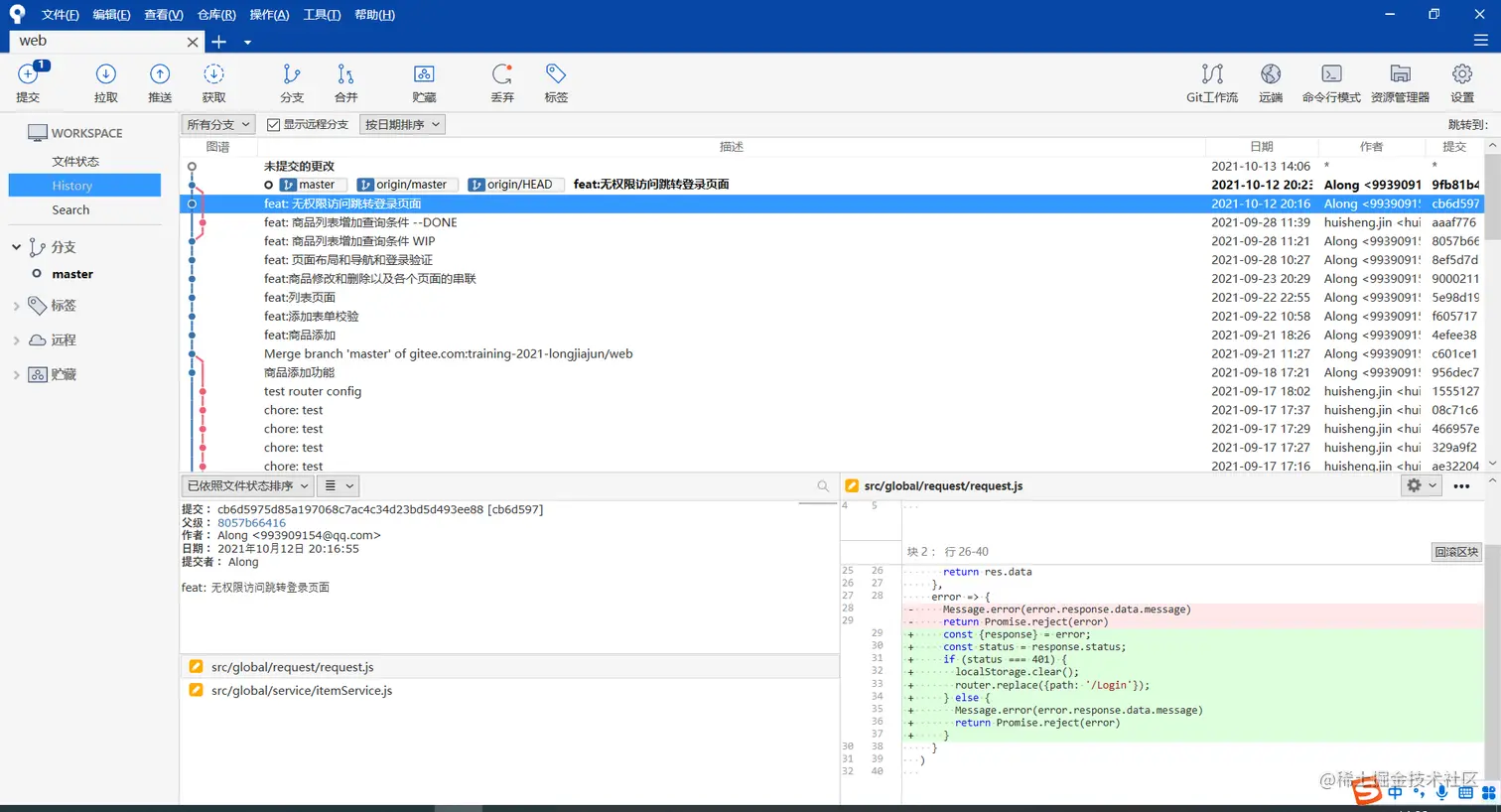The image size is (1501, 812).
Task: Toggle 显示远程分支 checkbox
Action: [273, 124]
